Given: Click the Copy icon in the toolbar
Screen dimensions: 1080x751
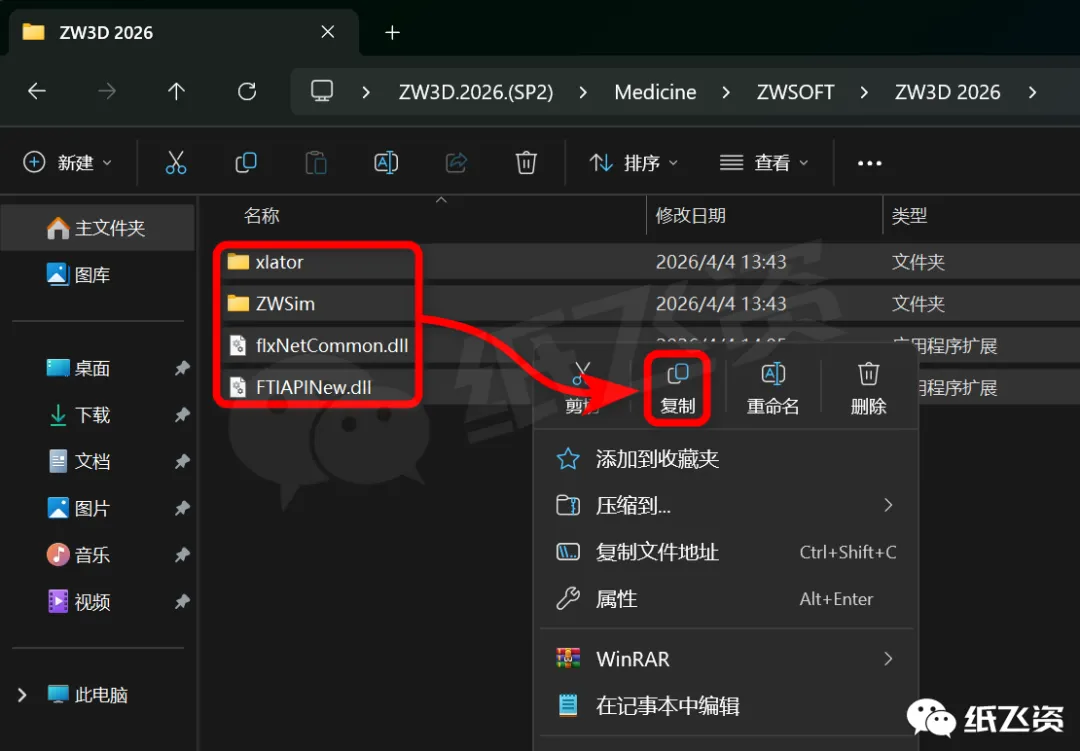Looking at the screenshot, I should coord(246,163).
